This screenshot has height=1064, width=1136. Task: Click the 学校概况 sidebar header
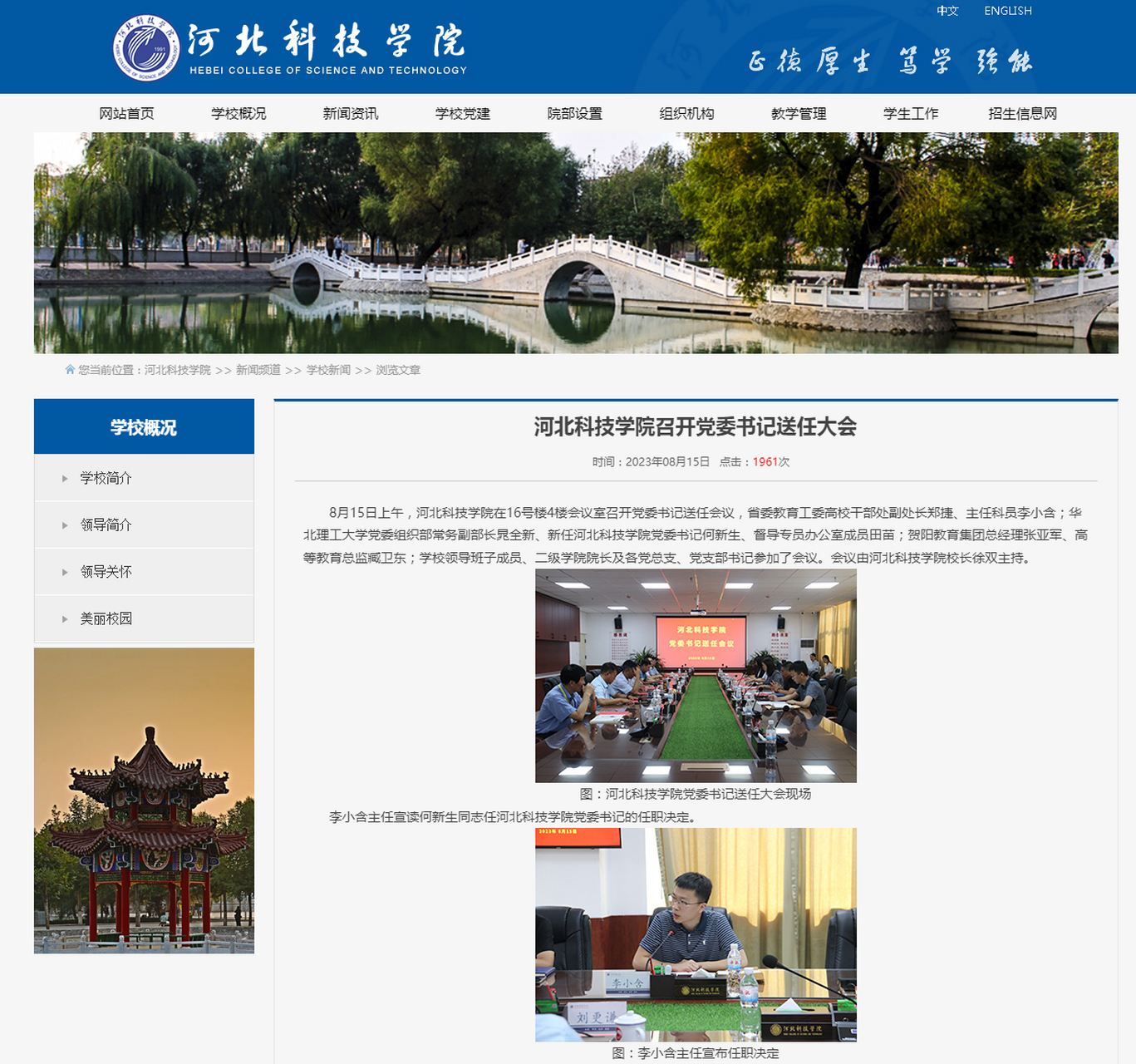(x=143, y=426)
